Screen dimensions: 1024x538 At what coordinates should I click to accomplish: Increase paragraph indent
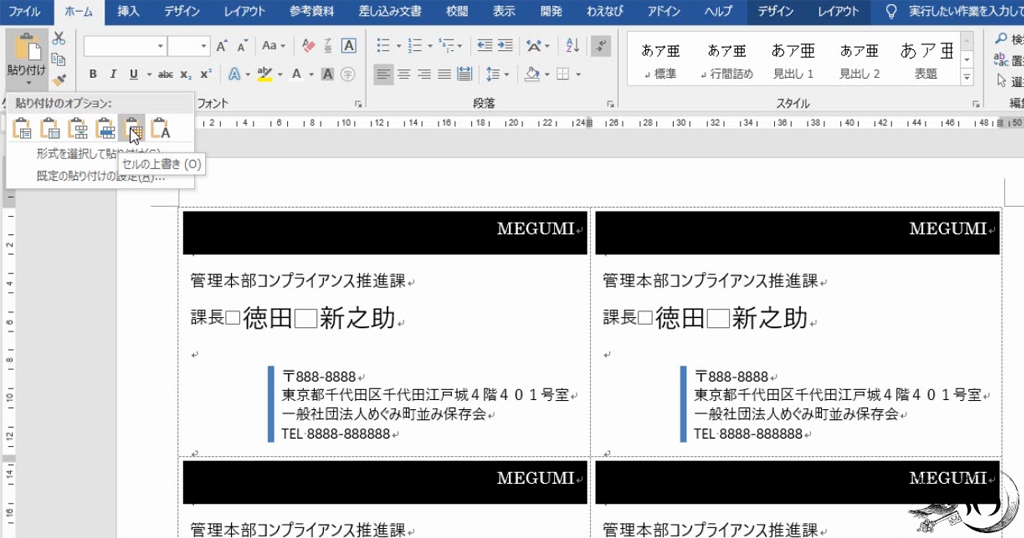pos(505,46)
